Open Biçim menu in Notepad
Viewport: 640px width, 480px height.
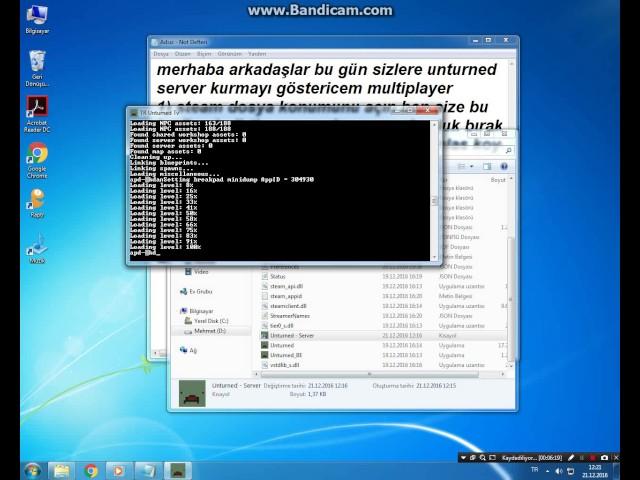coord(204,54)
